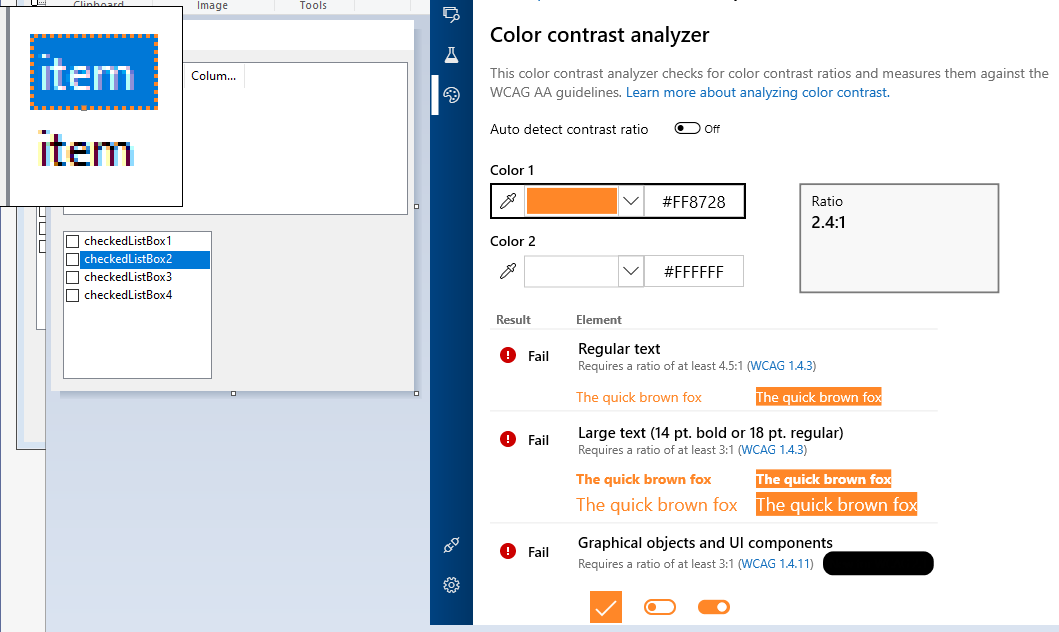Click the Tools ribbon group label

(x=313, y=5)
